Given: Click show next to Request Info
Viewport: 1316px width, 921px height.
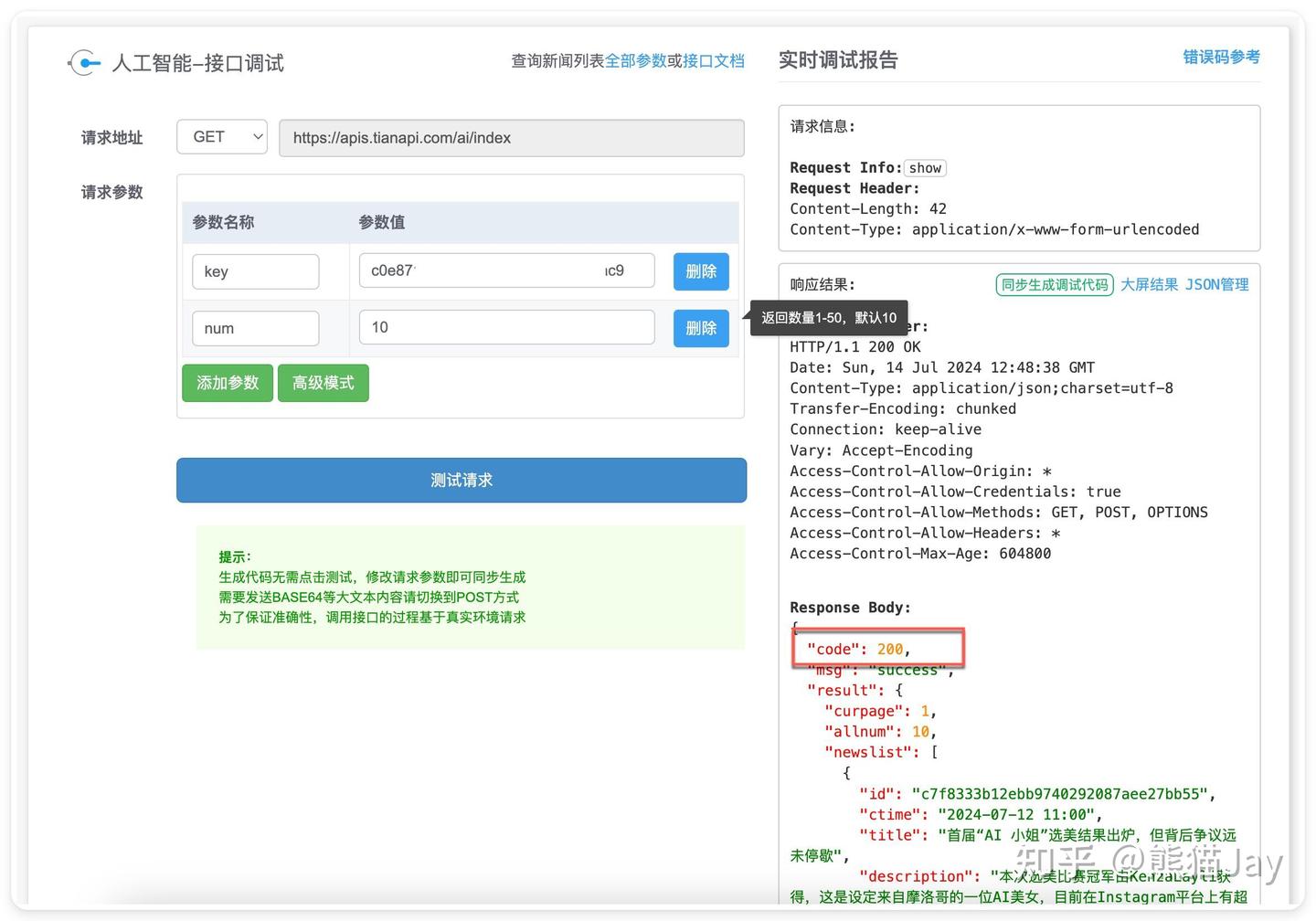Looking at the screenshot, I should click(925, 168).
